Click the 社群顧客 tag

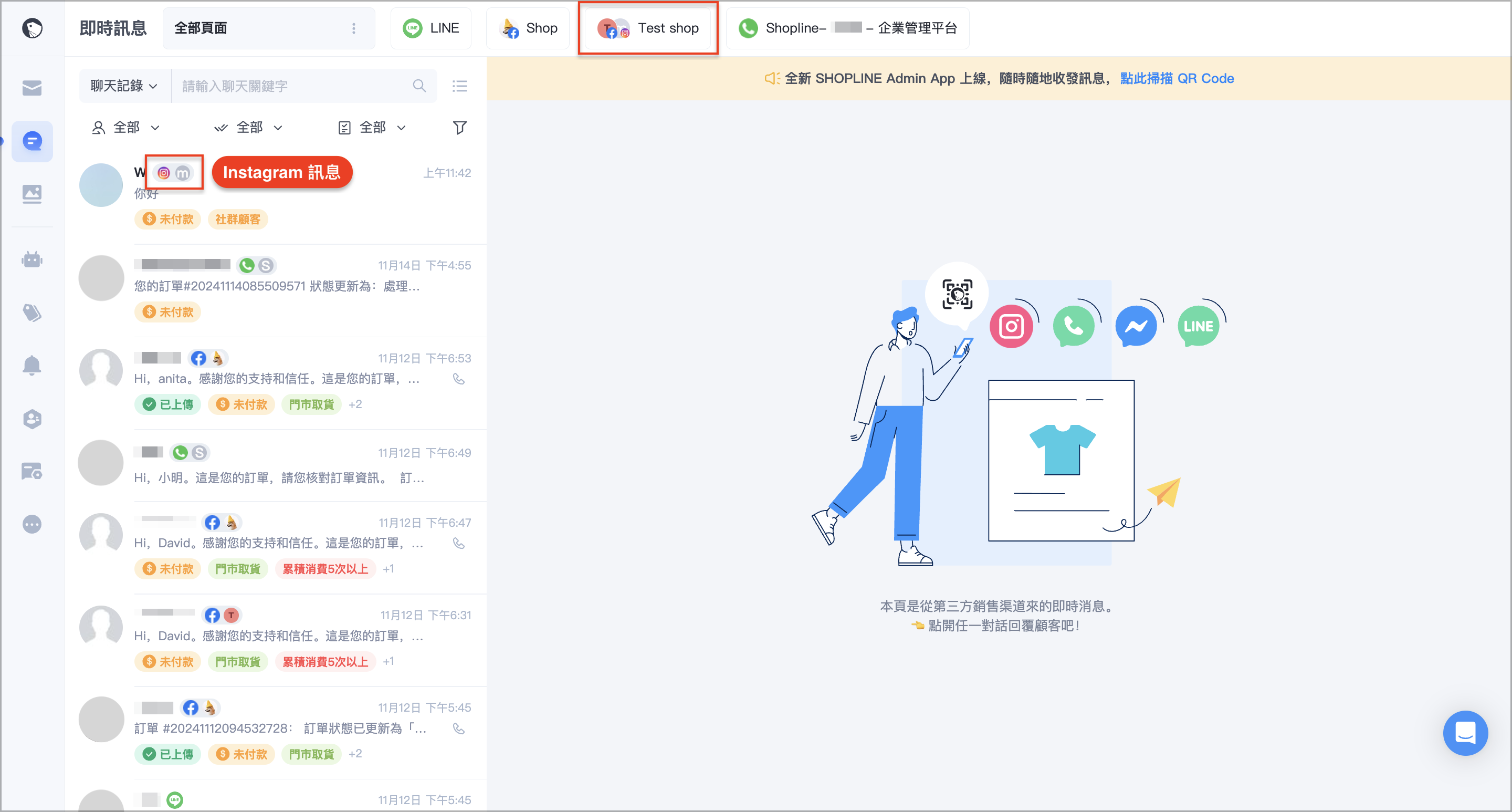(x=238, y=219)
